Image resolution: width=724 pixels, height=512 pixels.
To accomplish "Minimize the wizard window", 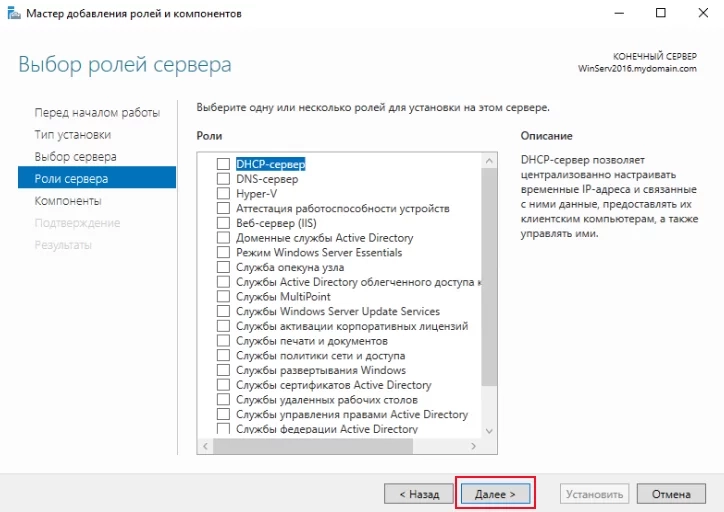I will [x=619, y=13].
